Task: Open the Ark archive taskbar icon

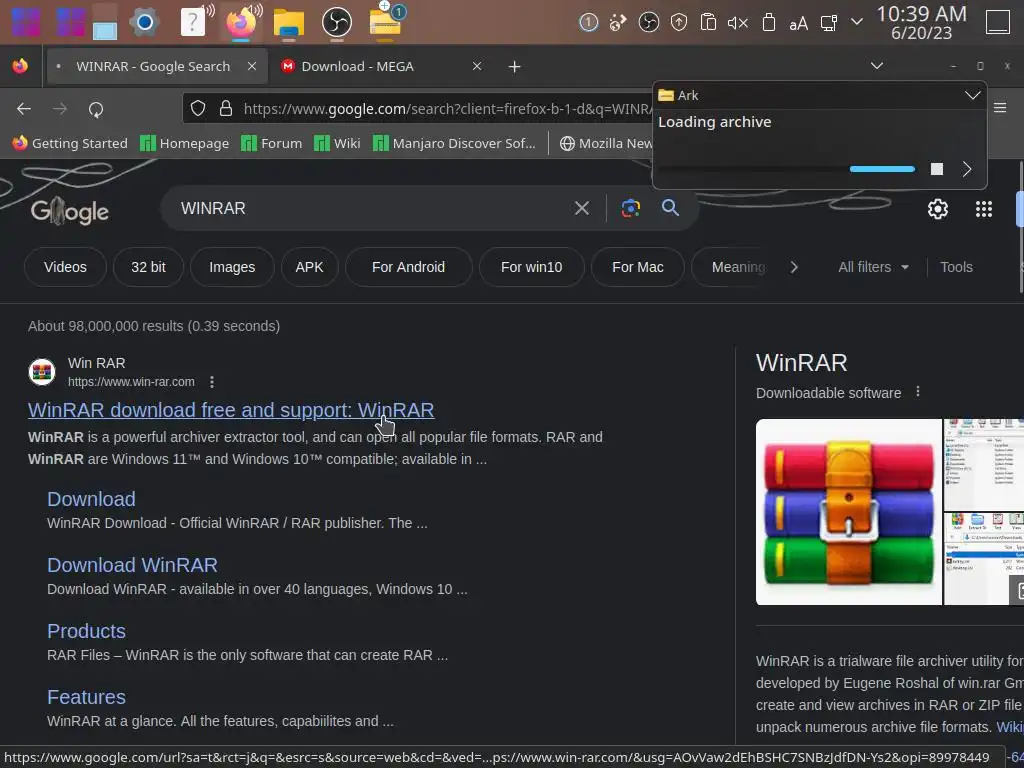Action: 385,22
